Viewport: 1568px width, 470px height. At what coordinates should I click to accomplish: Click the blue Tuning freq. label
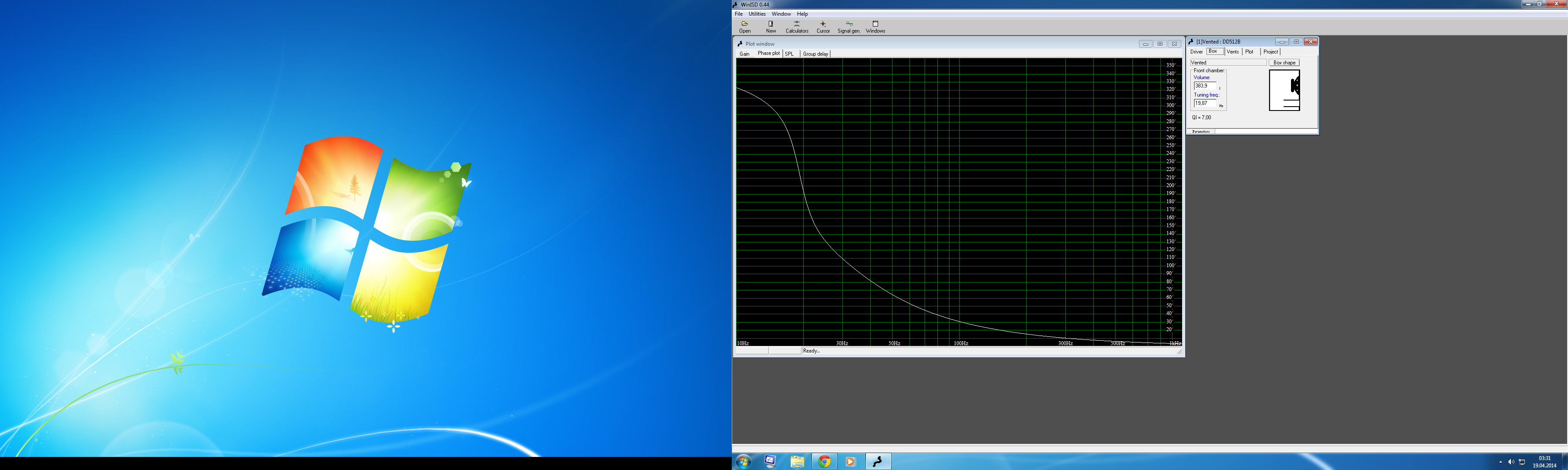tap(1206, 95)
